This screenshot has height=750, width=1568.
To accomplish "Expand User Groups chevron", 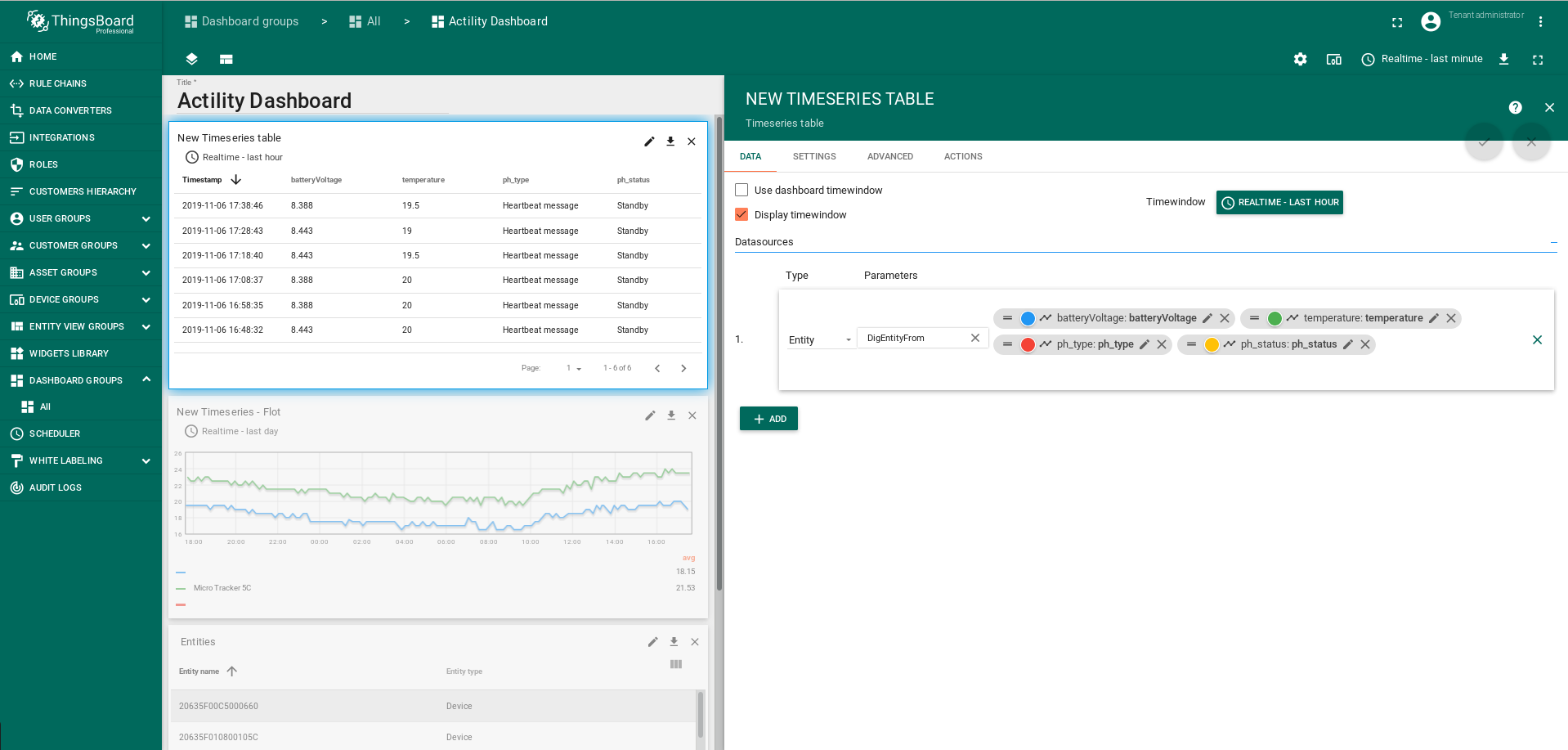I will coord(146,218).
